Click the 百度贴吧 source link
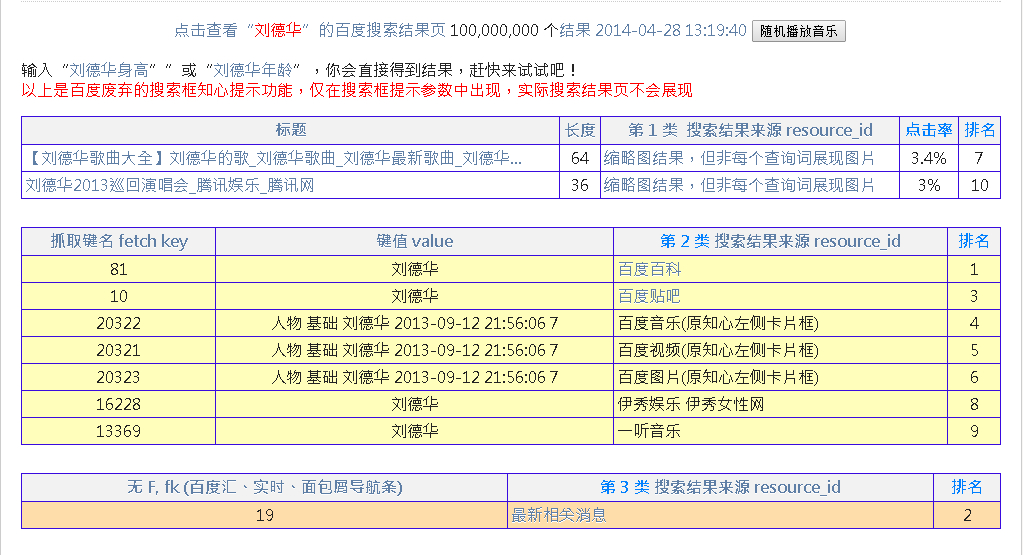1023x555 pixels. [x=649, y=296]
